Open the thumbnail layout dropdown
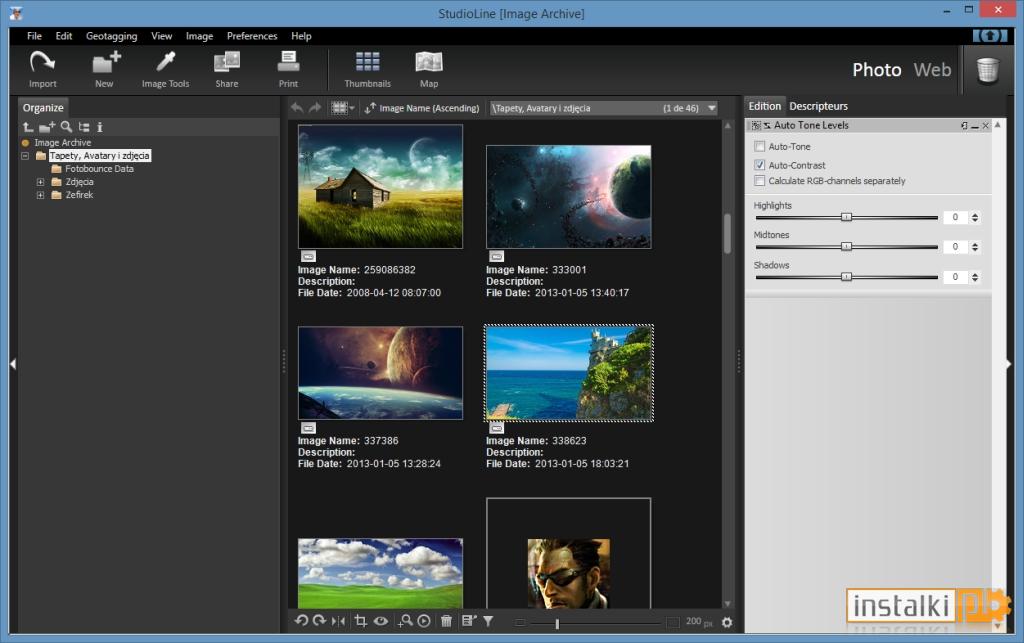Screen dimensions: 1024x643 [x=343, y=108]
